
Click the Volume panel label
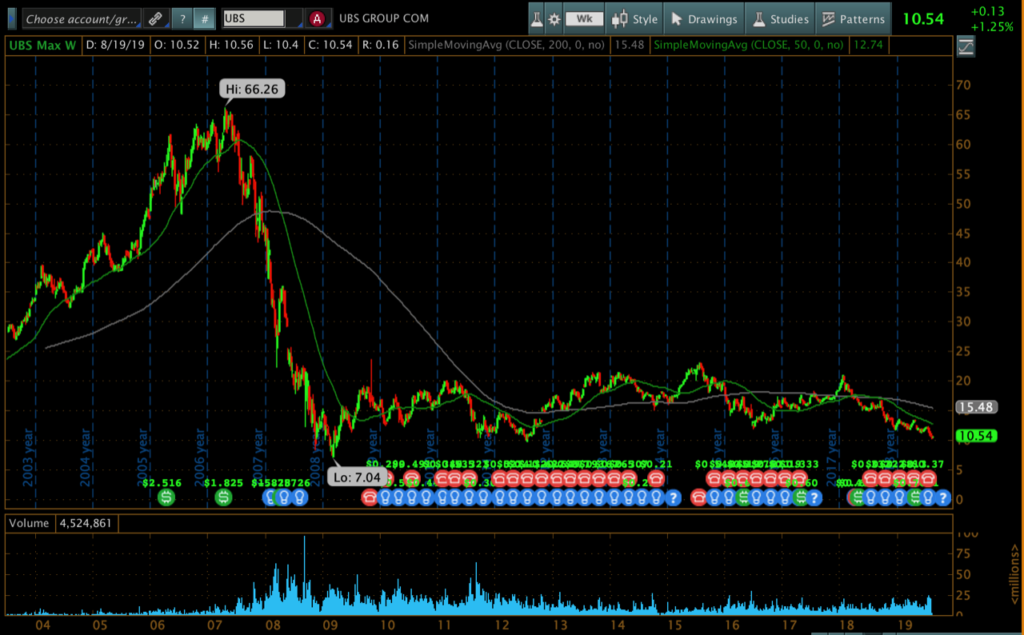click(x=29, y=523)
